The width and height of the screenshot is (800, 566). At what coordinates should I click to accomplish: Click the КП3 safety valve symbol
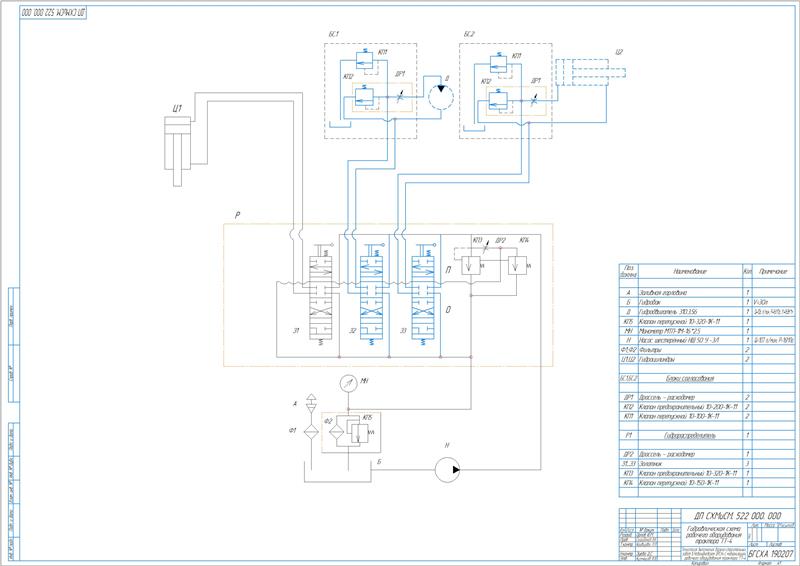point(470,266)
